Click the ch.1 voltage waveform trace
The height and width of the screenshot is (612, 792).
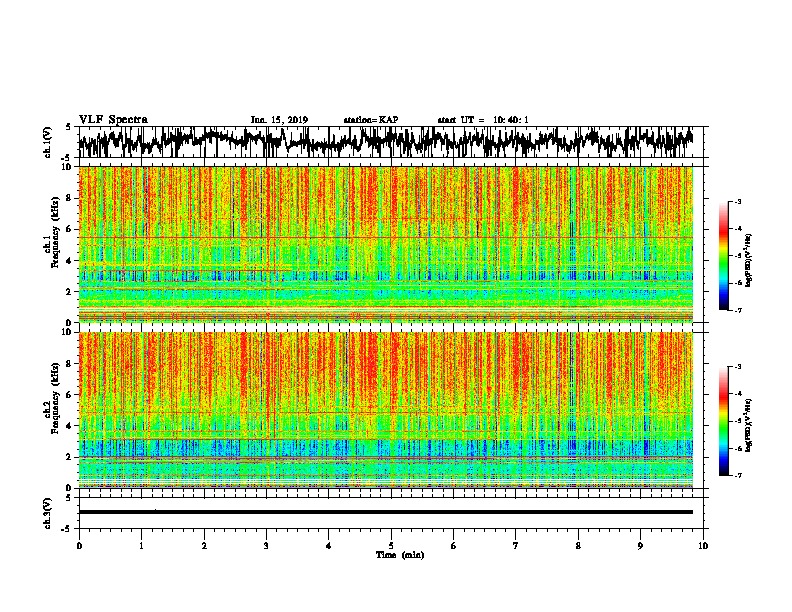point(386,142)
